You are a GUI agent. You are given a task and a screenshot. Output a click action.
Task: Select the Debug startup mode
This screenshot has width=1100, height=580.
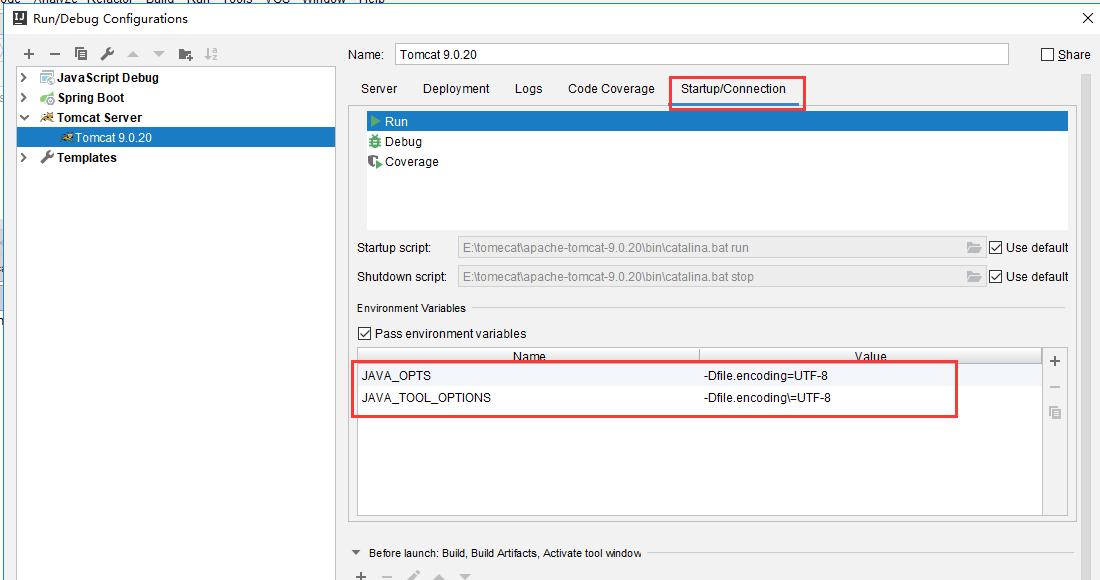point(717,142)
